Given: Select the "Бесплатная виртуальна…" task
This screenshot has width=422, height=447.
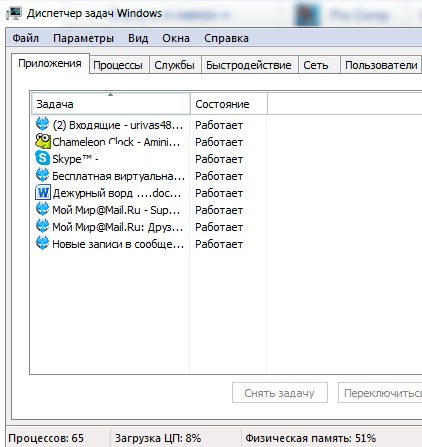Looking at the screenshot, I should [x=118, y=176].
